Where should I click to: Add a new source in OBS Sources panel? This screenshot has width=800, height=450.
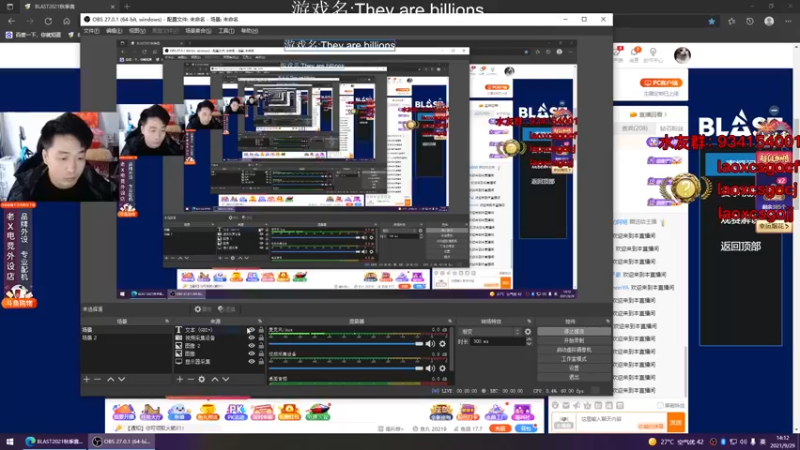pos(180,380)
